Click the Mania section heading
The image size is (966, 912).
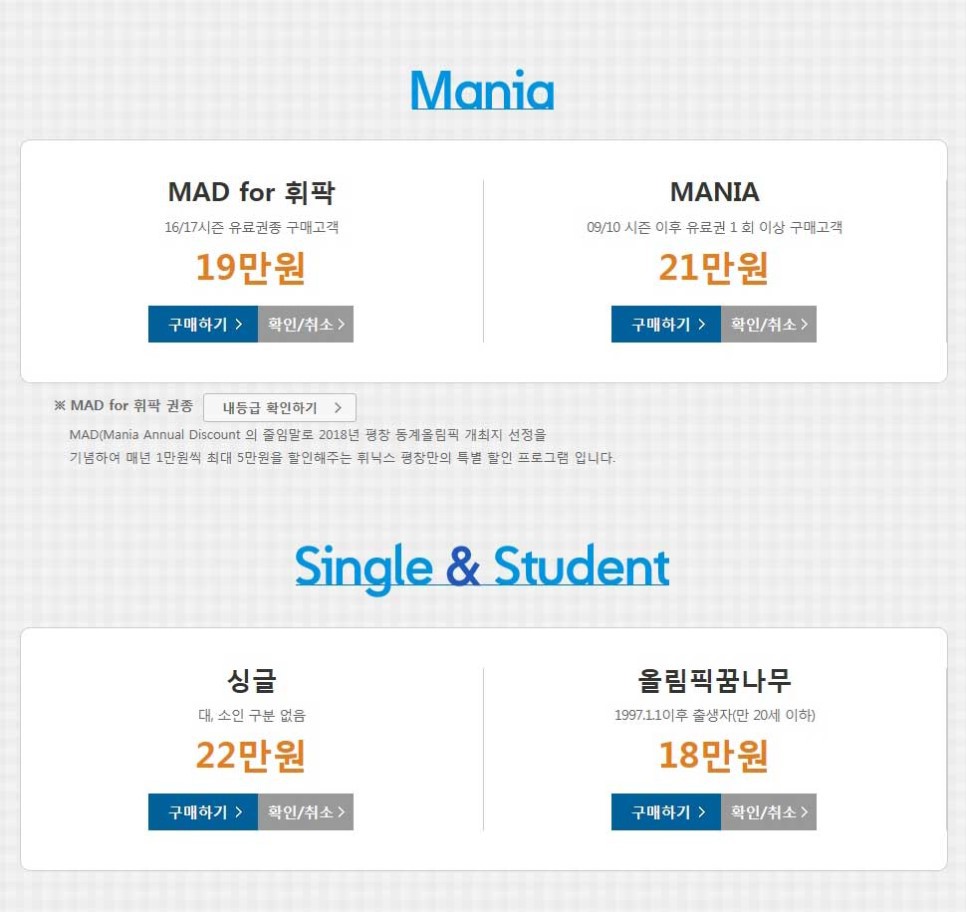point(482,90)
